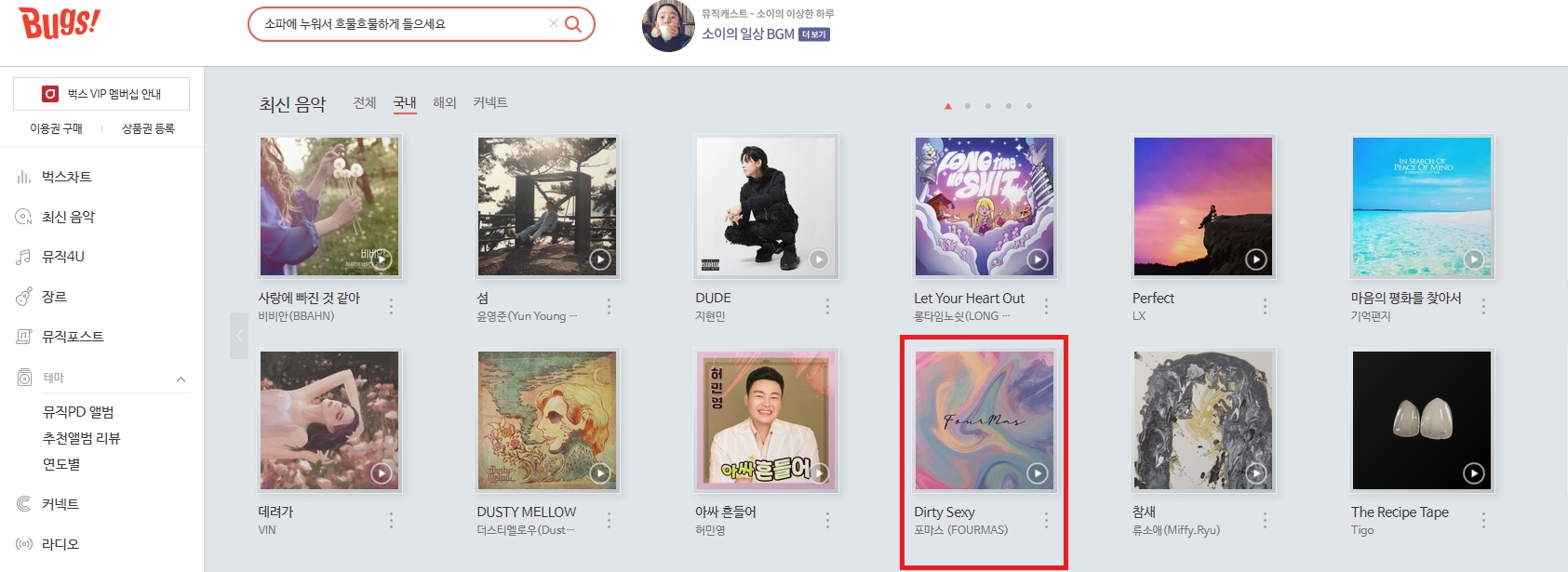Switch to the 해외 tab
The width and height of the screenshot is (1568, 572).
(445, 102)
